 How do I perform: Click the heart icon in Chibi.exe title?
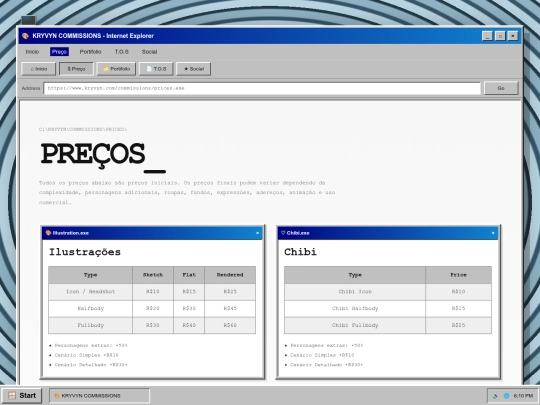click(x=283, y=233)
